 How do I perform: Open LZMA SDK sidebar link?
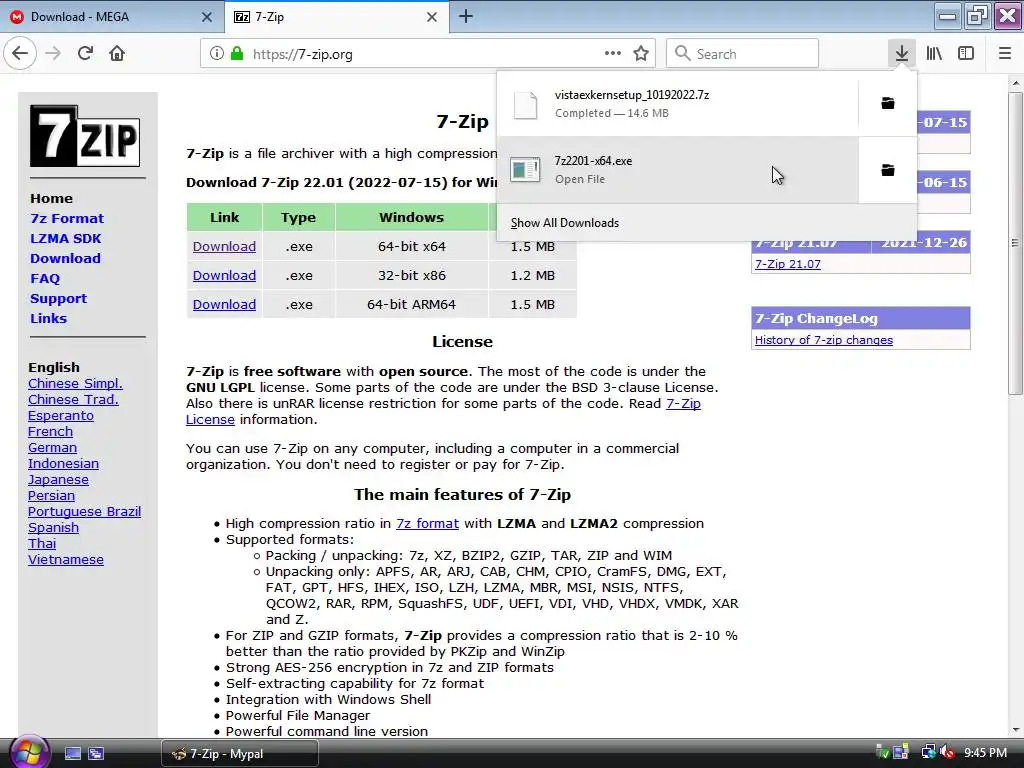point(65,238)
